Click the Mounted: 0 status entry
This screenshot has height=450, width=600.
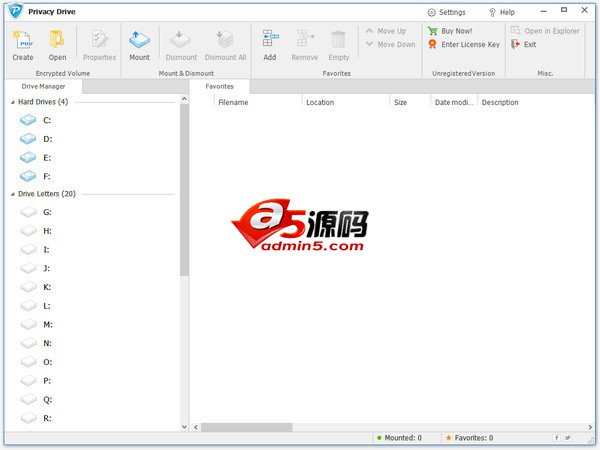point(399,438)
